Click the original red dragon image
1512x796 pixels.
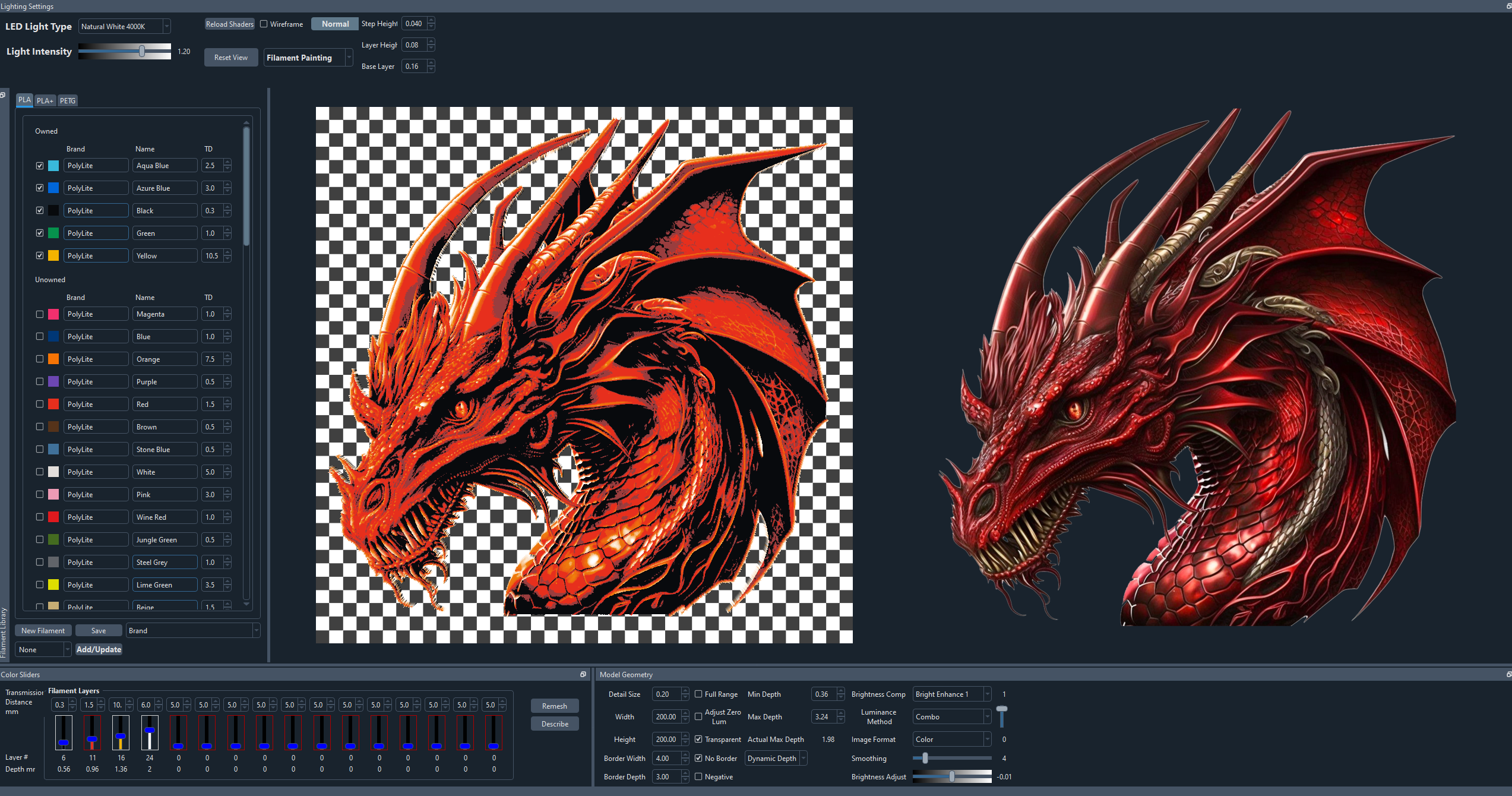click(x=1197, y=367)
